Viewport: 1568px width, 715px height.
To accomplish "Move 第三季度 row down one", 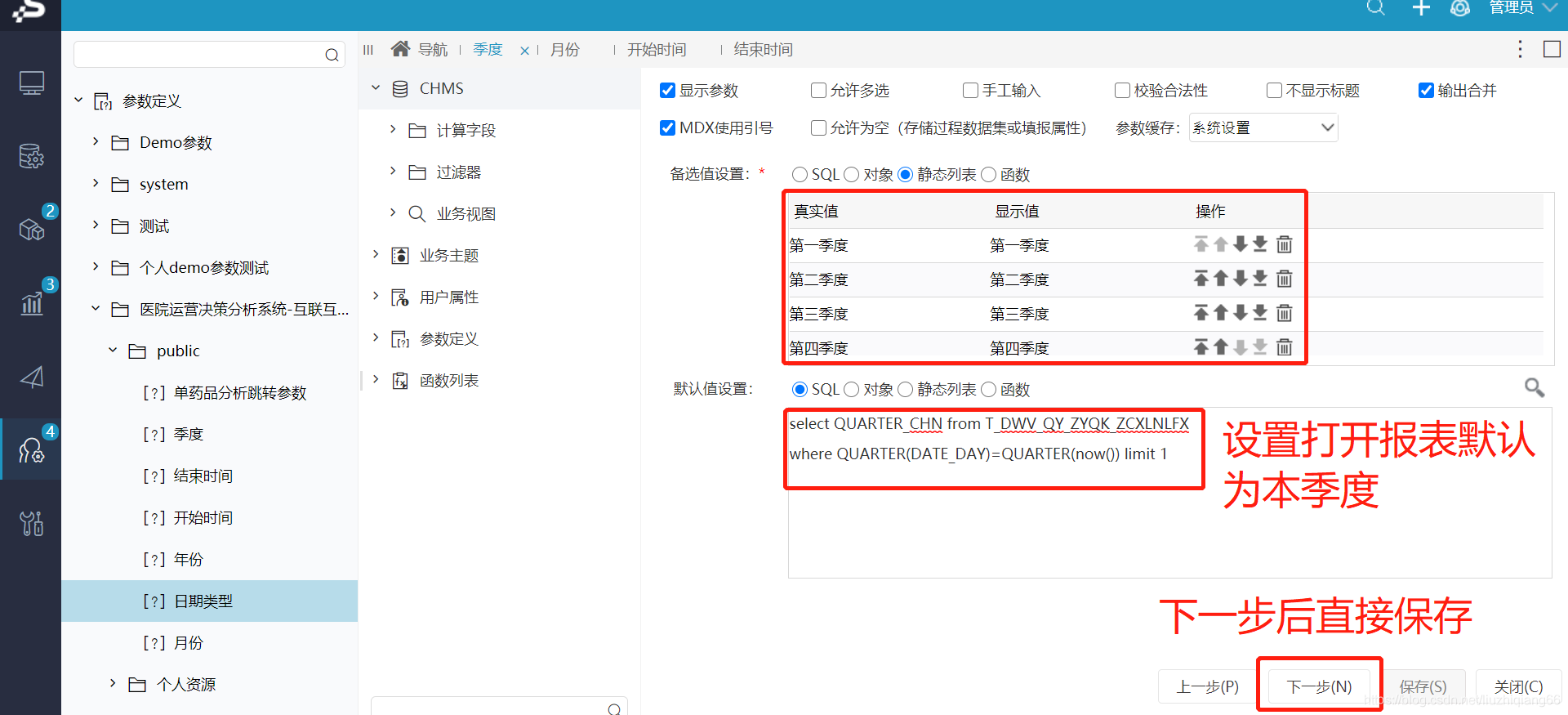I will (1241, 313).
